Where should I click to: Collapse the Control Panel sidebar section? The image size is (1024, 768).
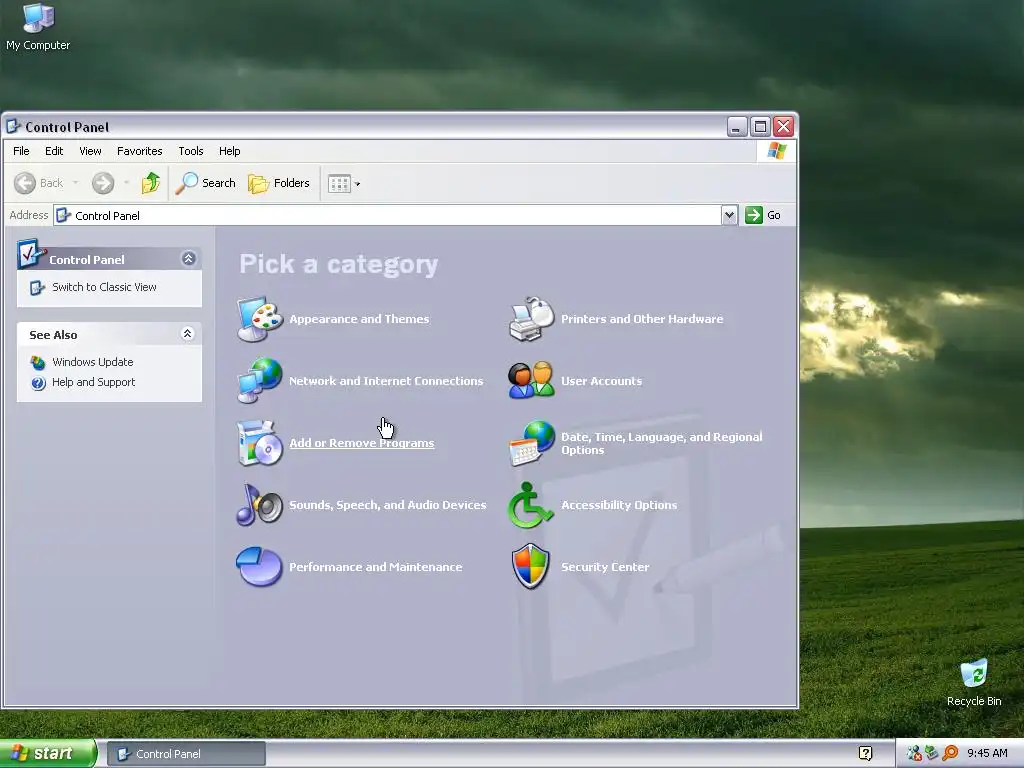pos(188,259)
